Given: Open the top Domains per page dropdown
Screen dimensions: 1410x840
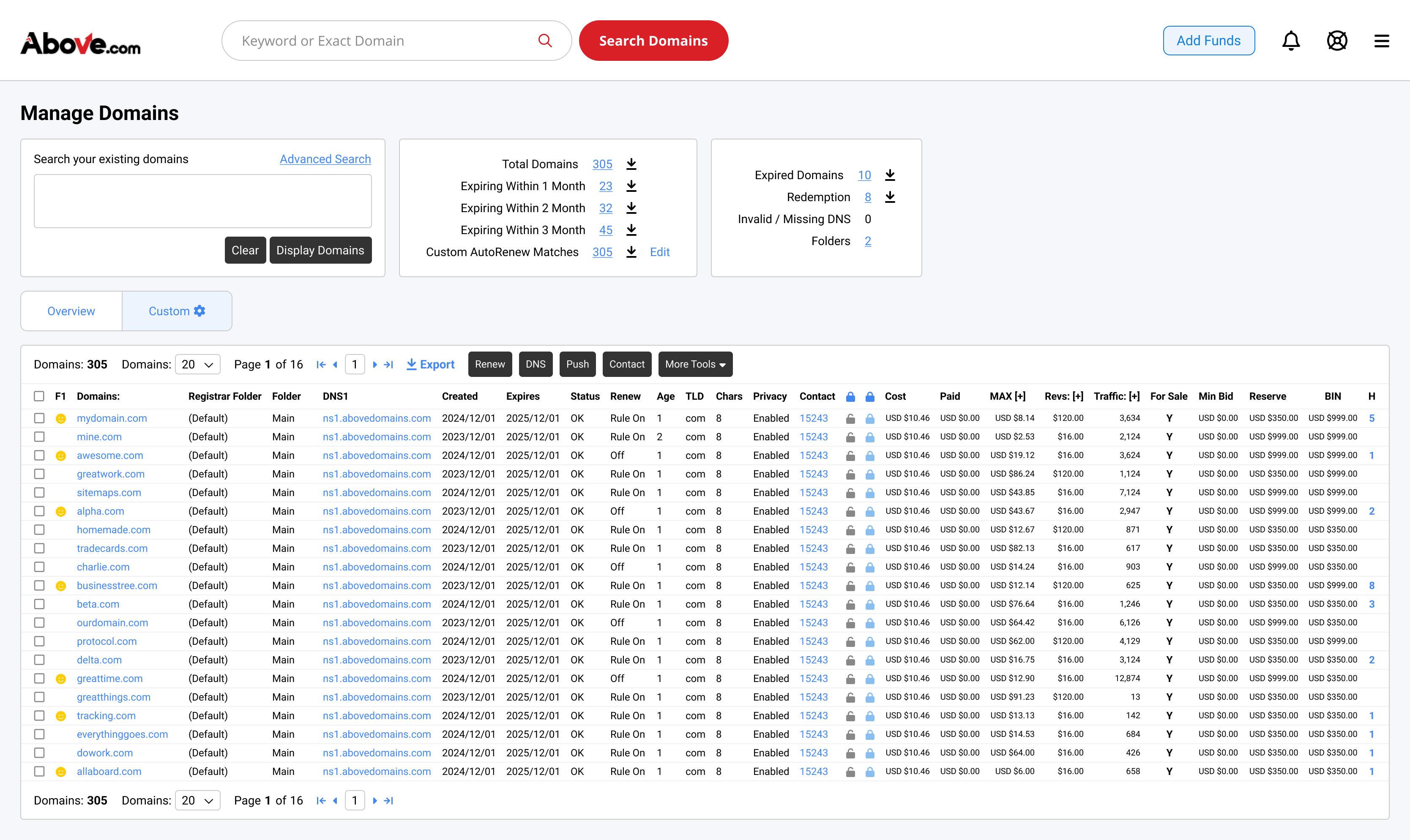Looking at the screenshot, I should click(197, 365).
